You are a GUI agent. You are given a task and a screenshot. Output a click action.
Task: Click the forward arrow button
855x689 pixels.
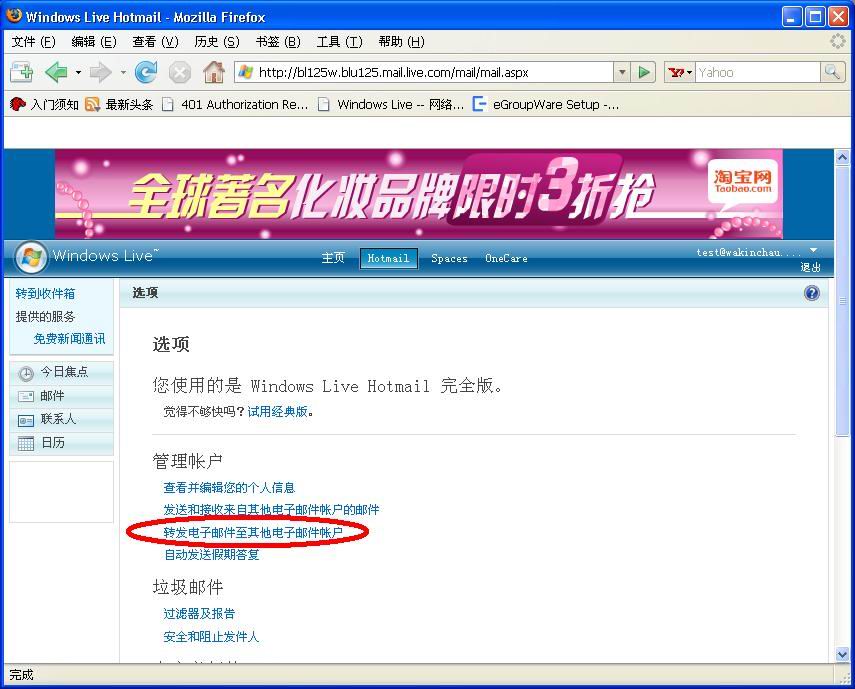point(101,72)
